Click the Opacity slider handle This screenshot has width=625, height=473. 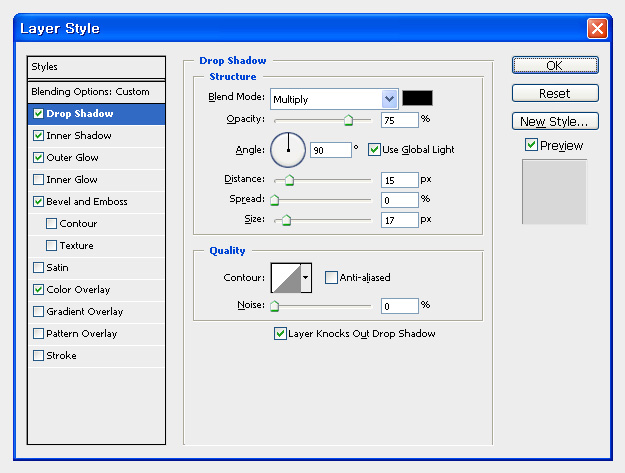(x=348, y=120)
